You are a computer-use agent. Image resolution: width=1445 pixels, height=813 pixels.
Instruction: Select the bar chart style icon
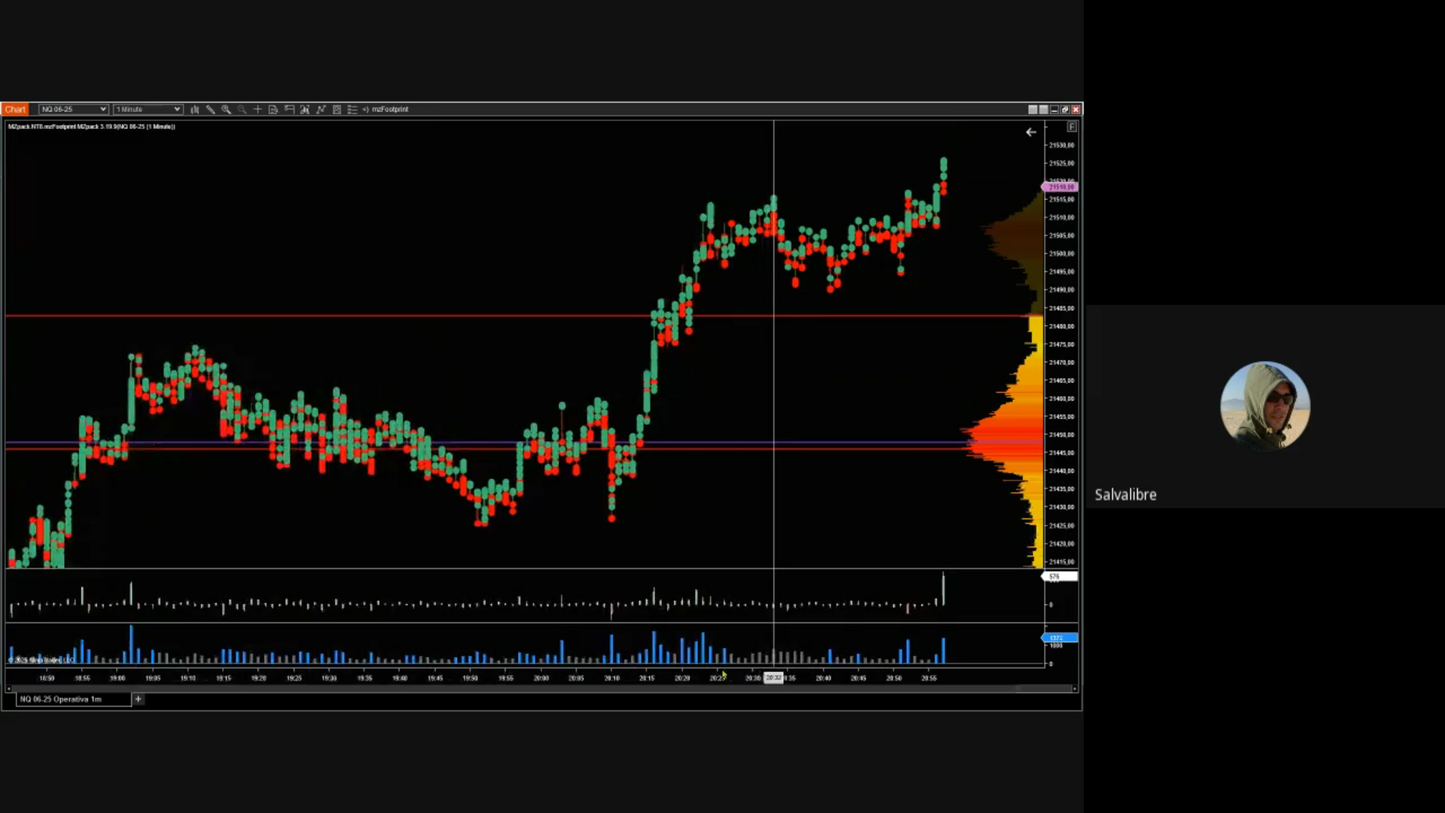195,109
